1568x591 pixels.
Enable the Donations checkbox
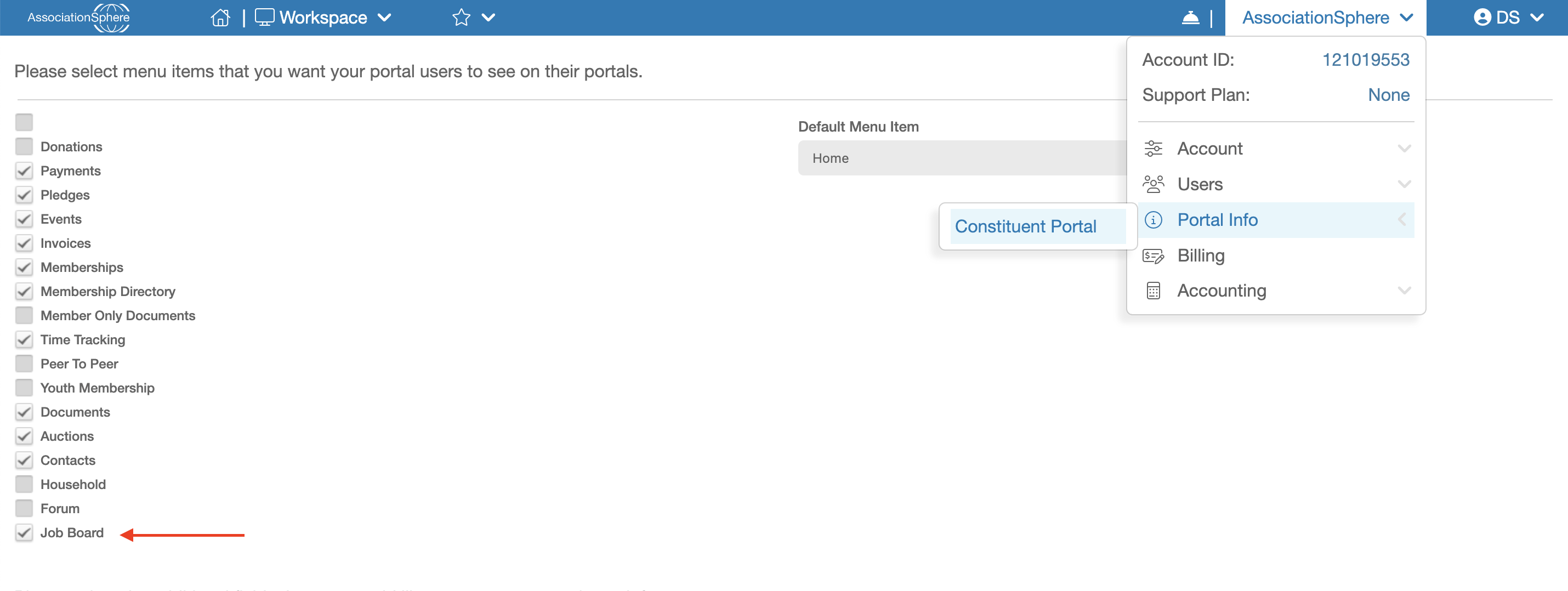click(24, 147)
